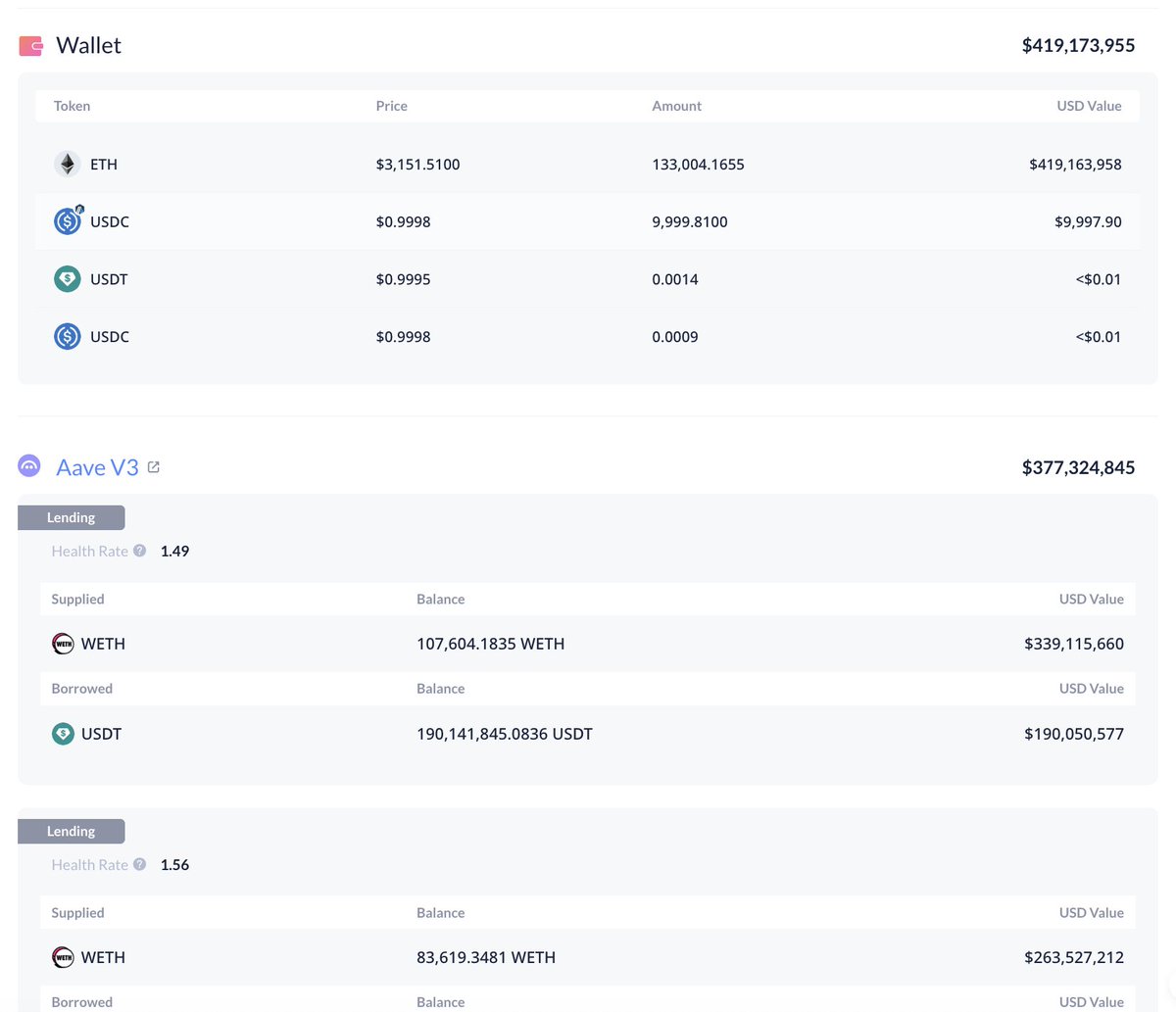This screenshot has width=1176, height=1012.
Task: Click the USDC coin icon in wallet
Action: point(67,220)
